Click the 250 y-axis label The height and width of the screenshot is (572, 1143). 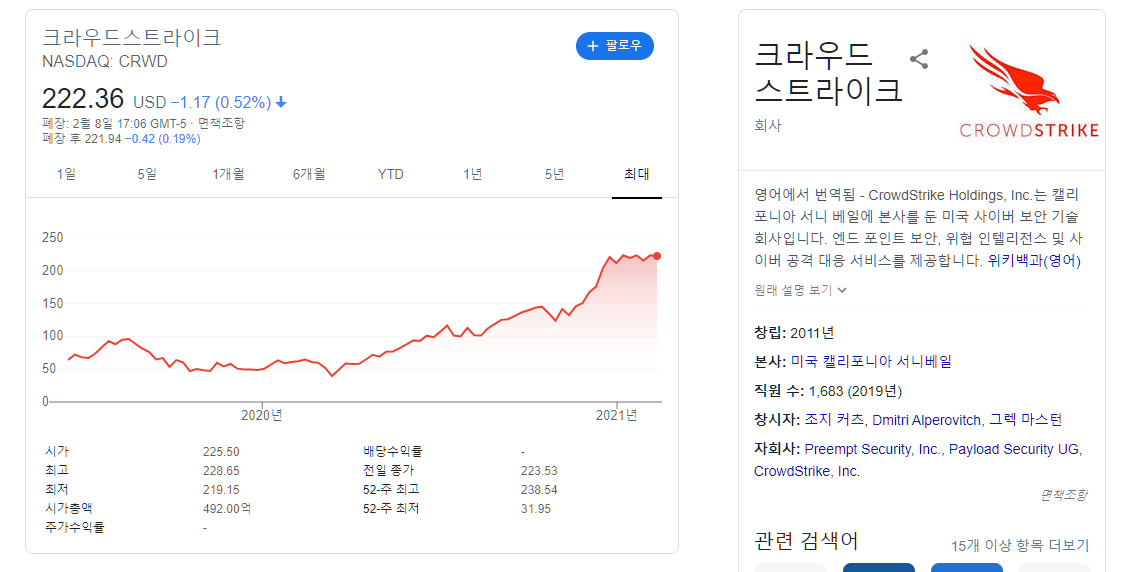(52, 238)
